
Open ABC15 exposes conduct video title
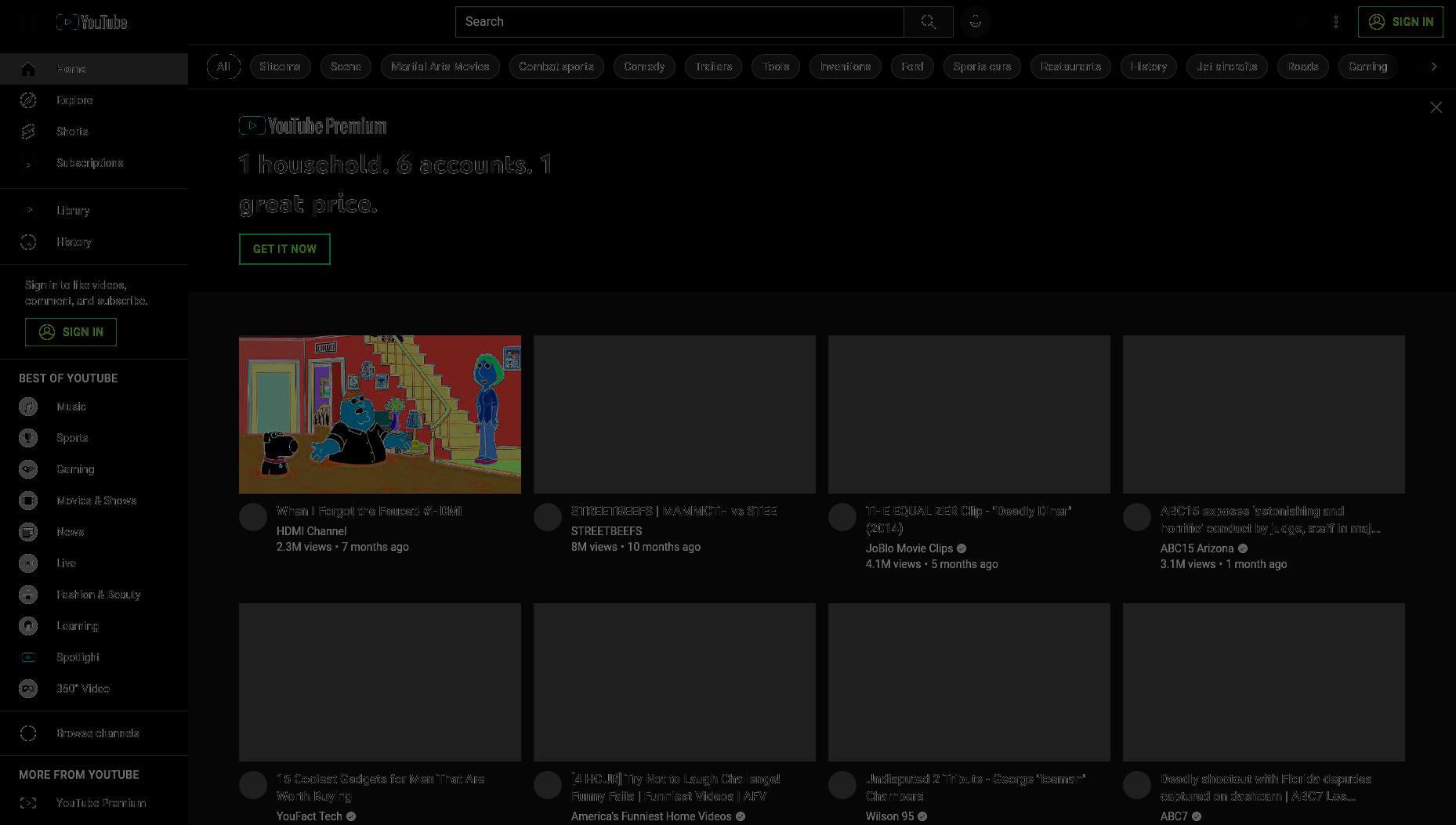pyautogui.click(x=1270, y=519)
